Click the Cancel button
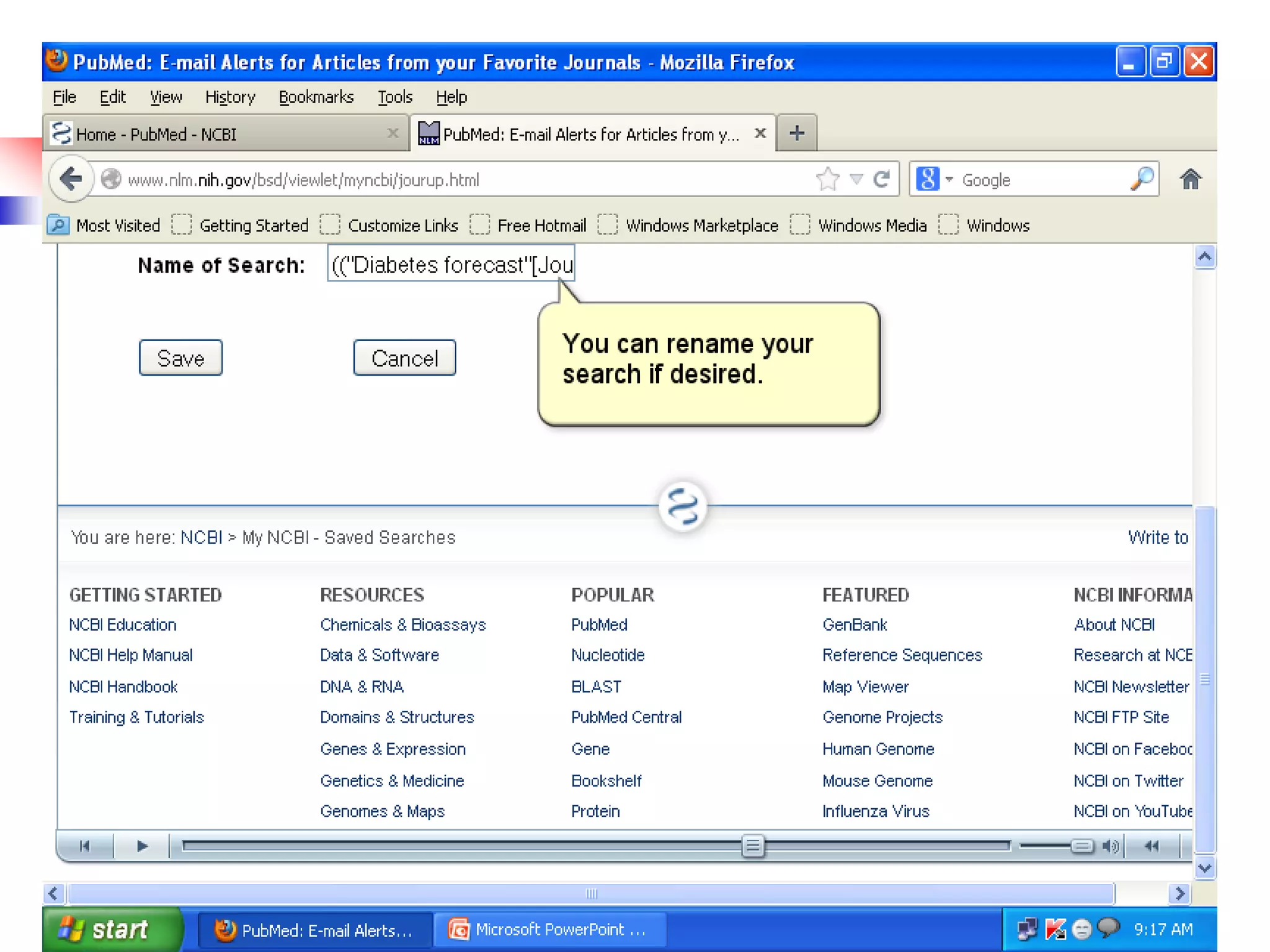This screenshot has width=1270, height=952. [x=404, y=358]
